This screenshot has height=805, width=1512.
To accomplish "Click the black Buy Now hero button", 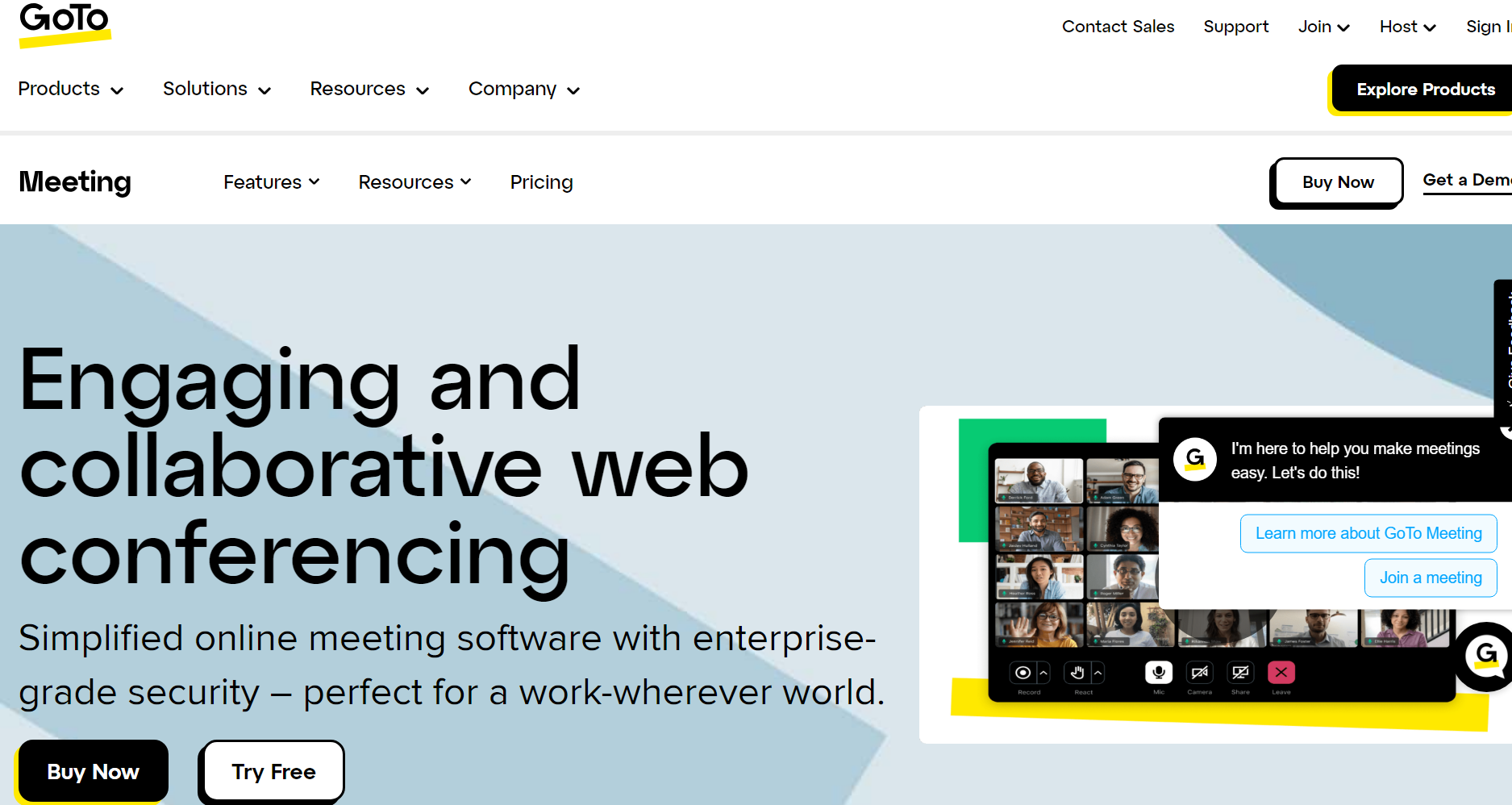I will 93,771.
